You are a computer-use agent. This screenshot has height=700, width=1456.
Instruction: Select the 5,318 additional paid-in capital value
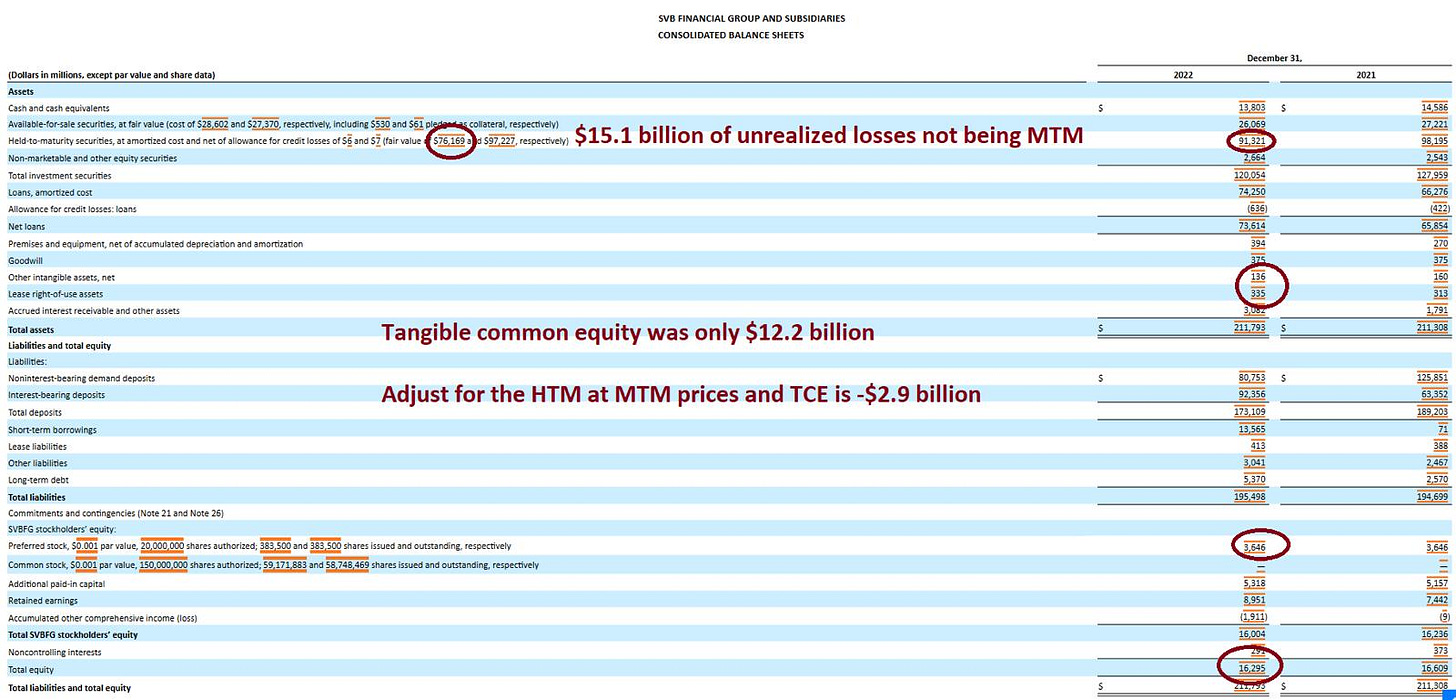(x=1254, y=583)
